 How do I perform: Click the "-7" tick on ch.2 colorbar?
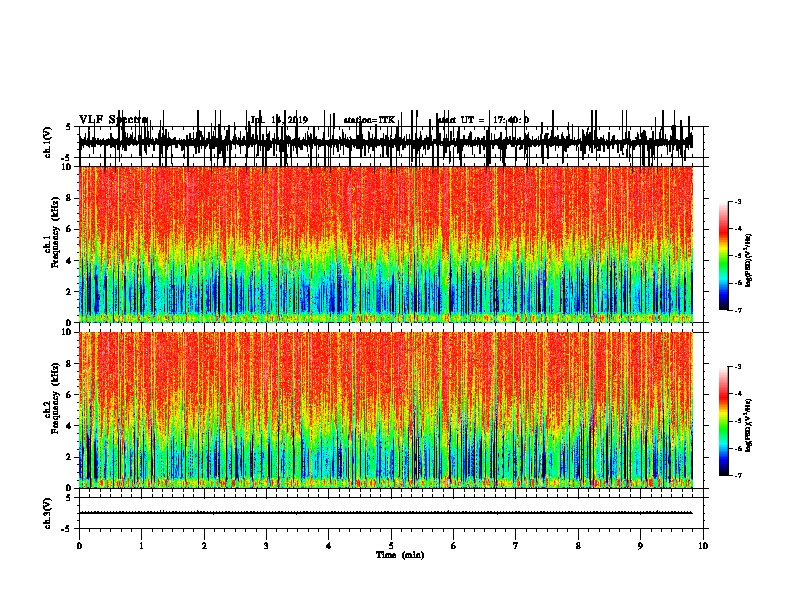[x=737, y=476]
